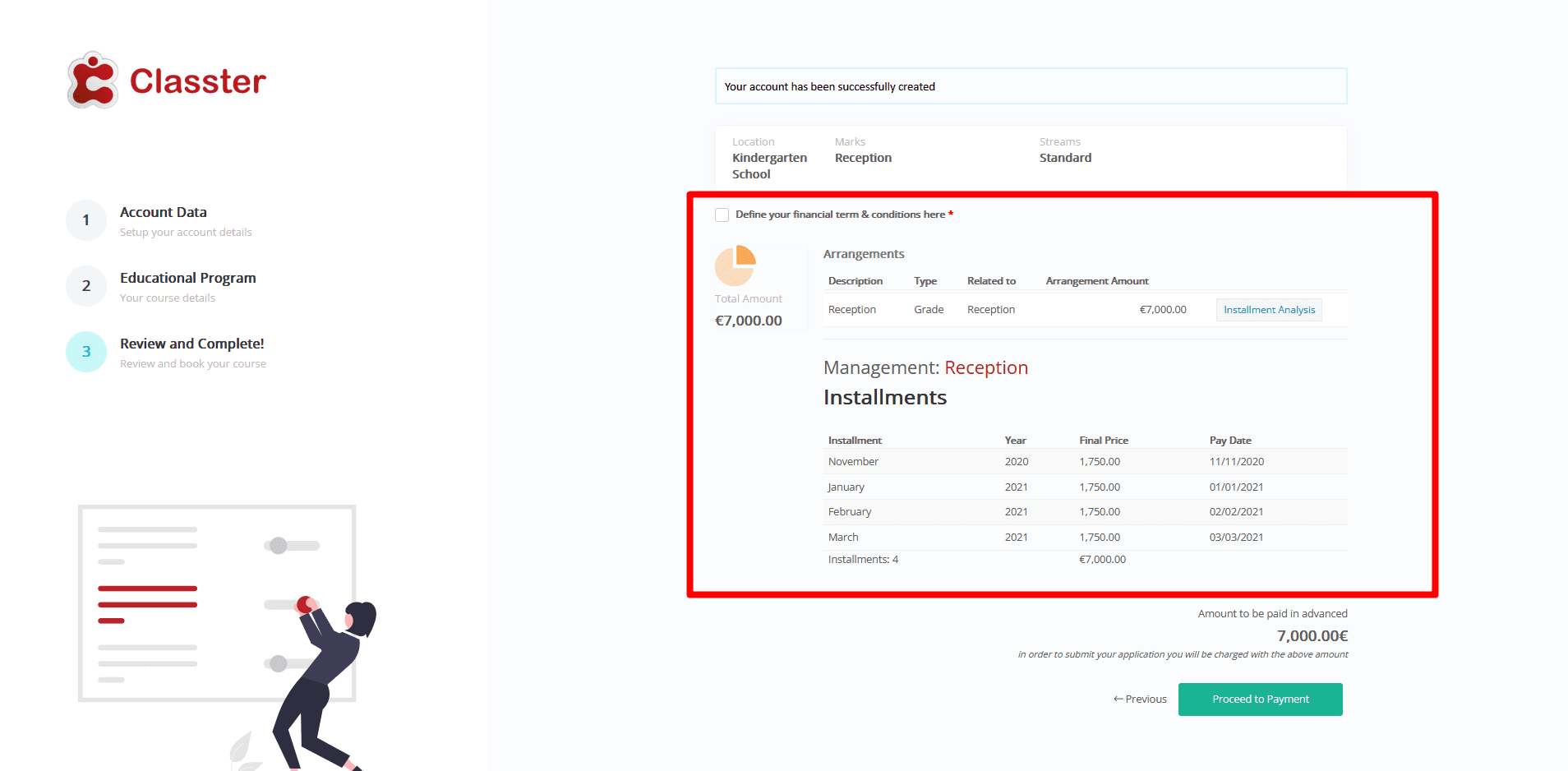Open the Installment Analysis button
The image size is (1568, 771).
tap(1269, 310)
